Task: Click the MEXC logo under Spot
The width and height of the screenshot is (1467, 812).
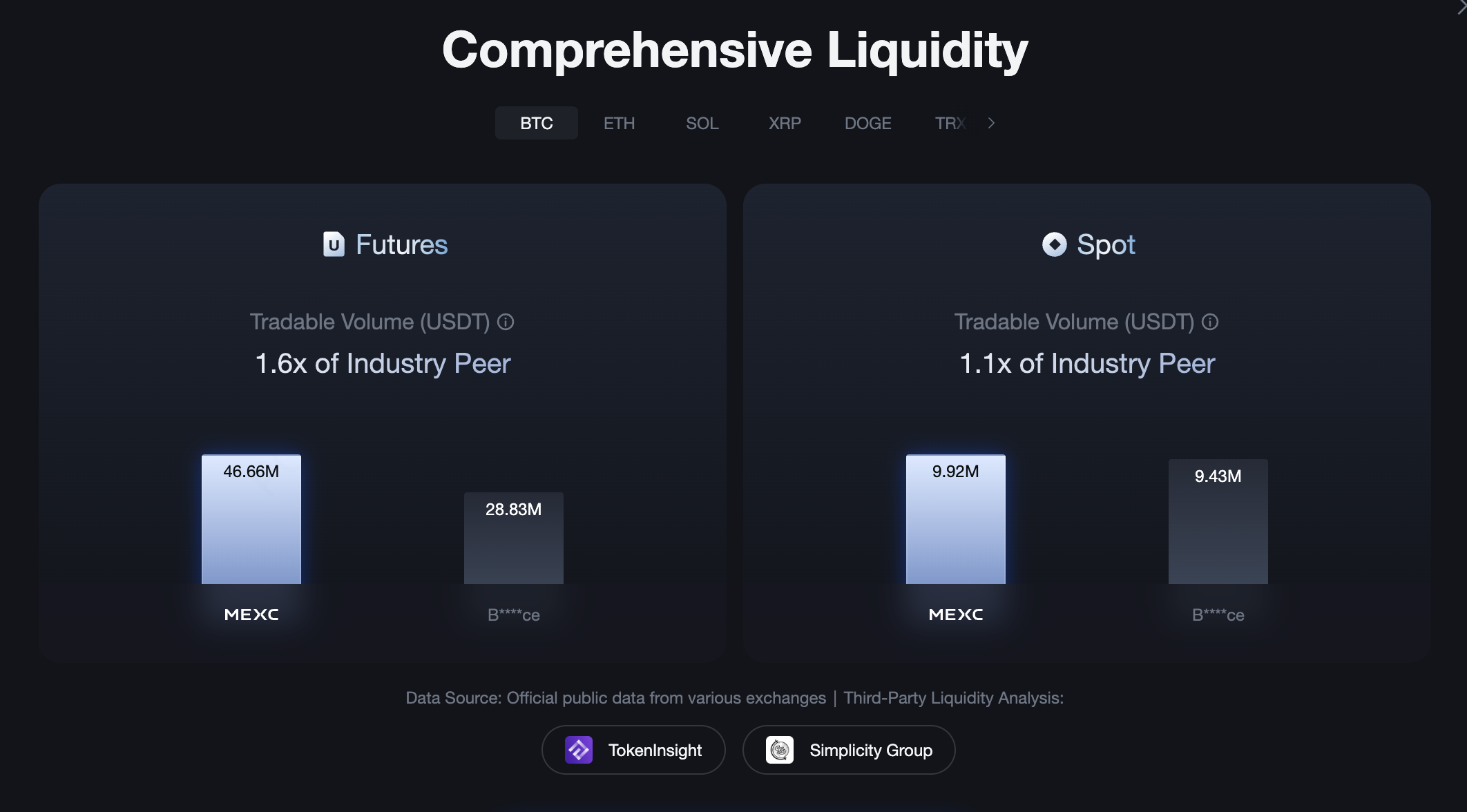Action: point(956,615)
